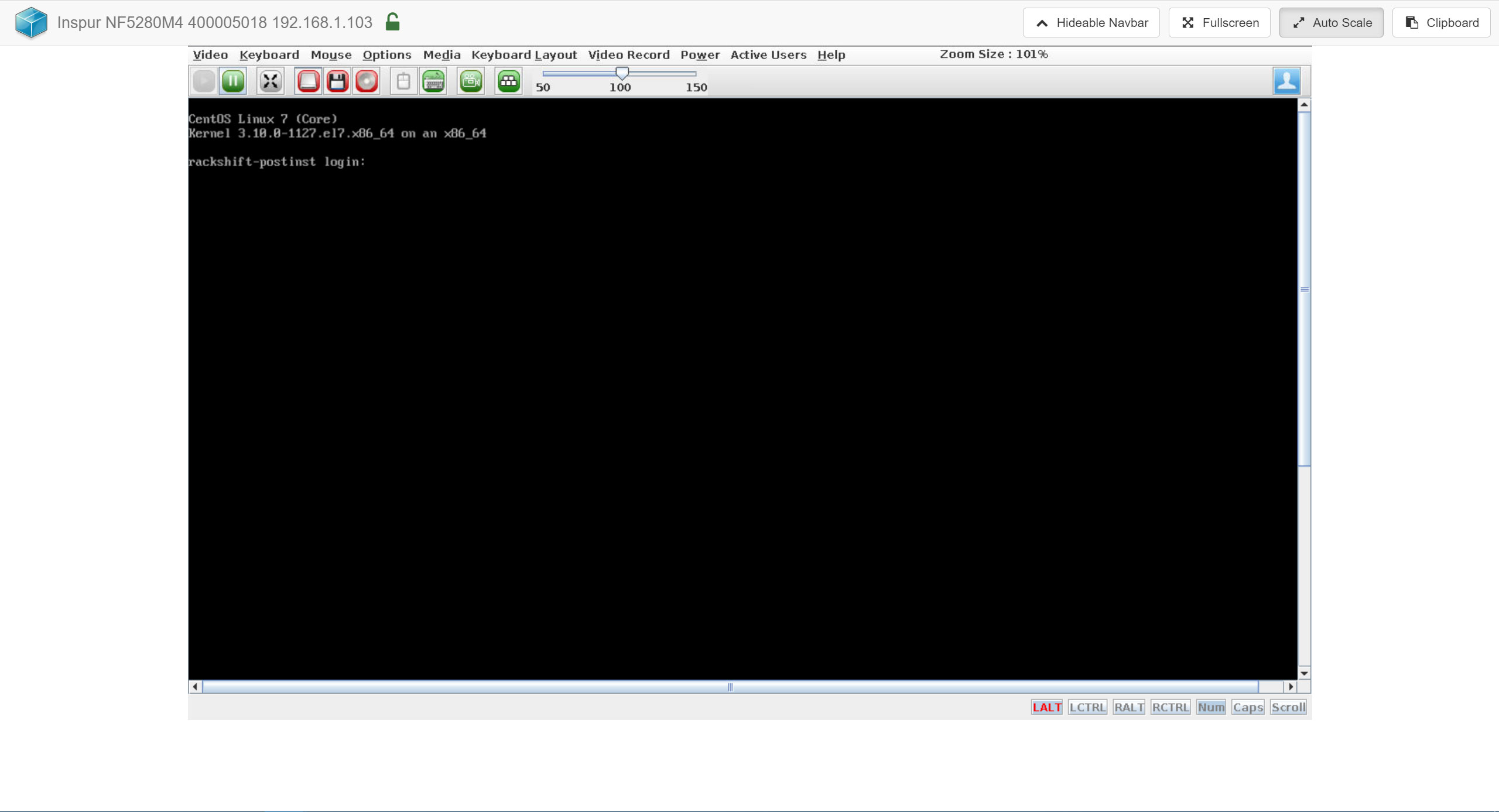Click the horizontal scrollbar thumb
1499x812 pixels.
pos(730,687)
